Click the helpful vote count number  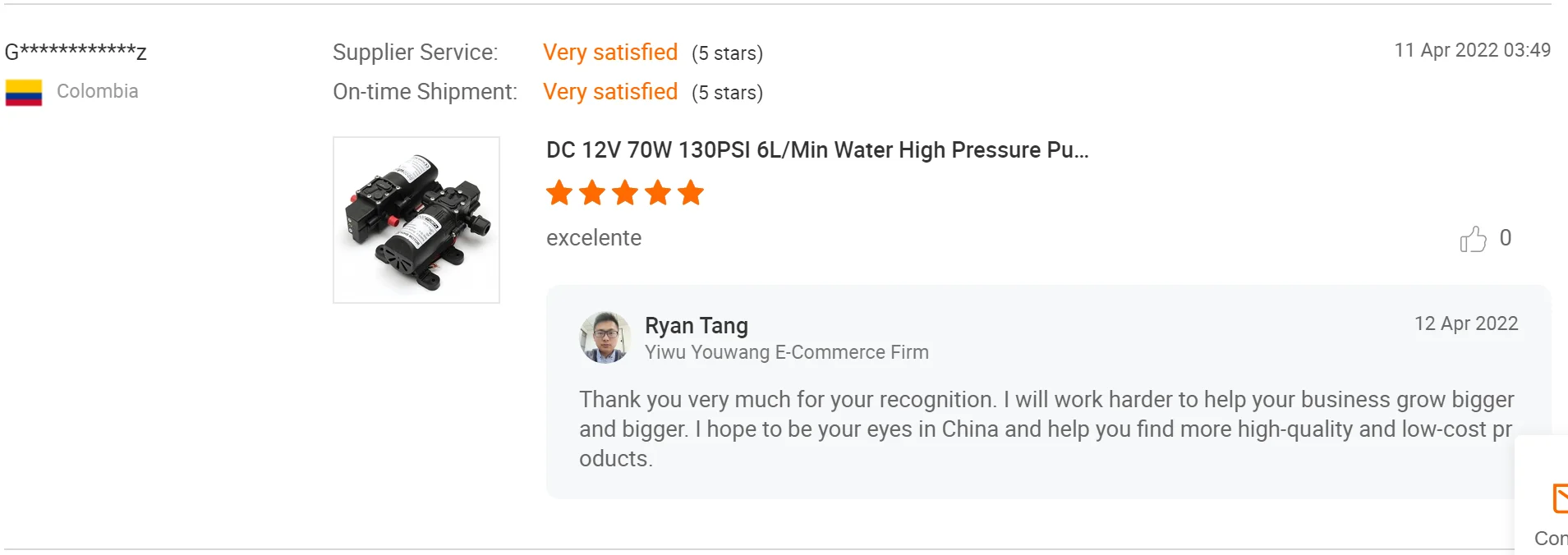[x=1506, y=238]
